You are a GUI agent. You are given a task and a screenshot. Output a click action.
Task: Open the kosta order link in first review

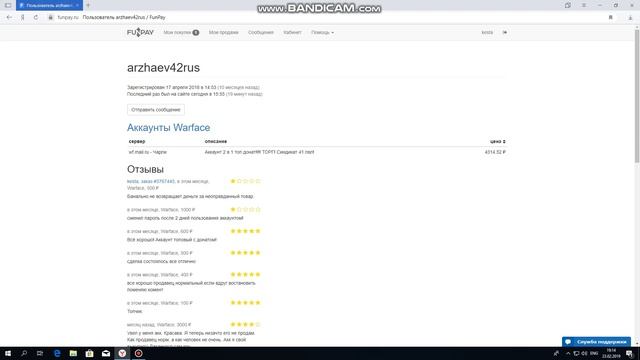[x=151, y=181]
